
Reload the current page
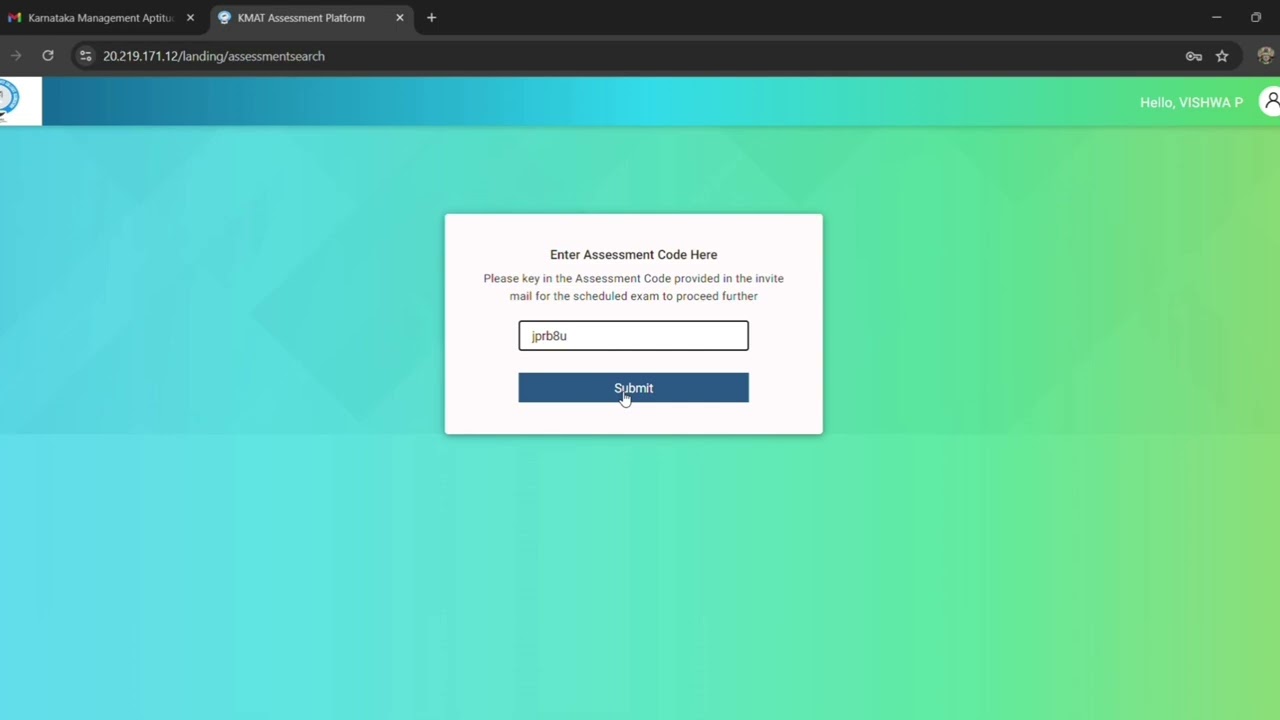click(47, 56)
